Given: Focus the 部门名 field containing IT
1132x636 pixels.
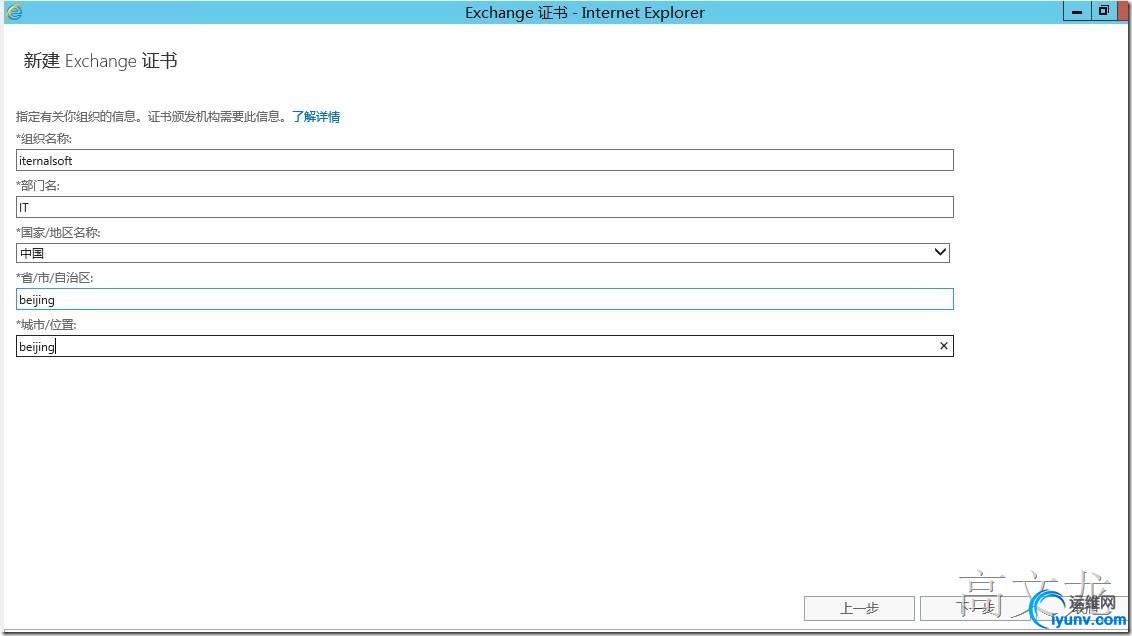Looking at the screenshot, I should coord(484,207).
